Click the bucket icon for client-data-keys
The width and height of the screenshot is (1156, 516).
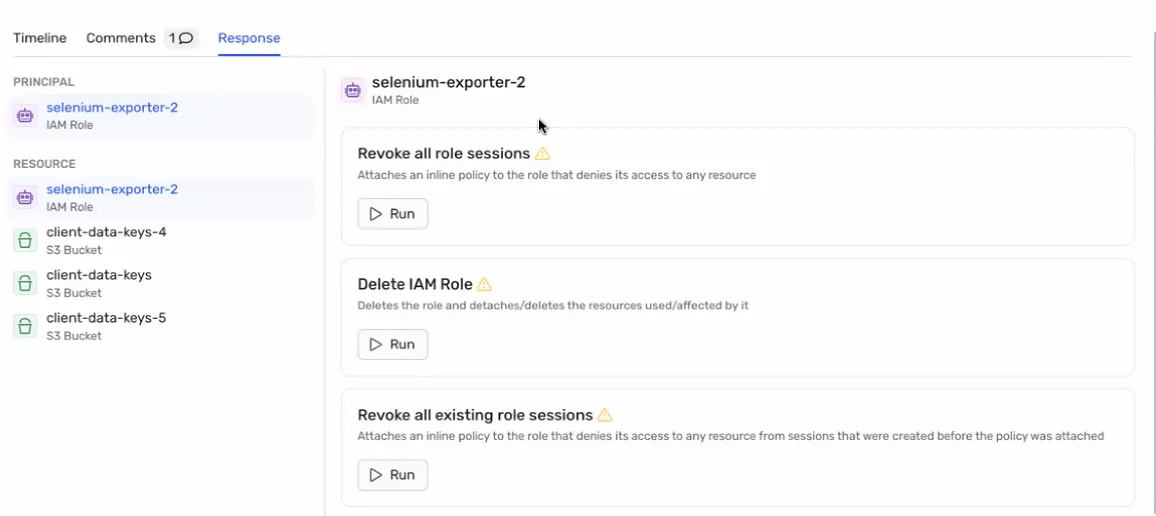coord(25,283)
